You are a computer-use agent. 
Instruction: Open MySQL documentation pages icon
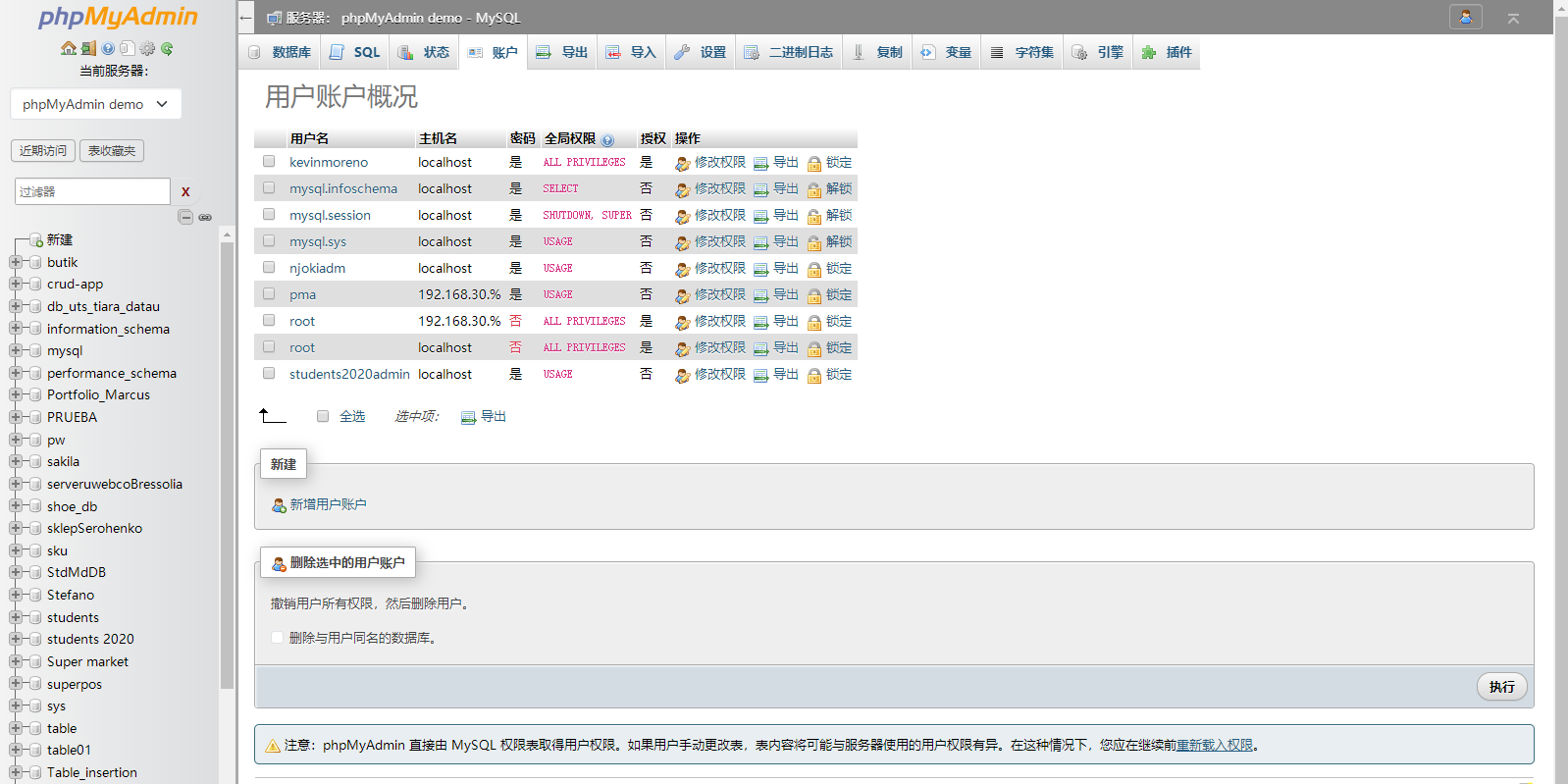click(x=128, y=48)
